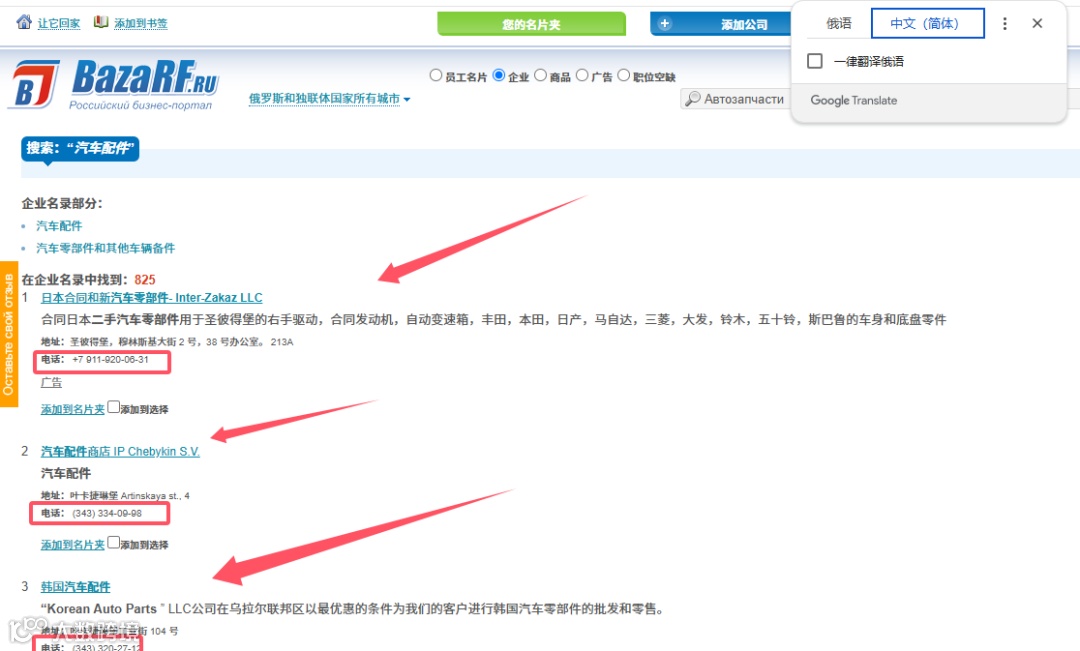
Task: Click 添加到名片夹 for IP Chebykin S.V.
Action: [x=72, y=545]
